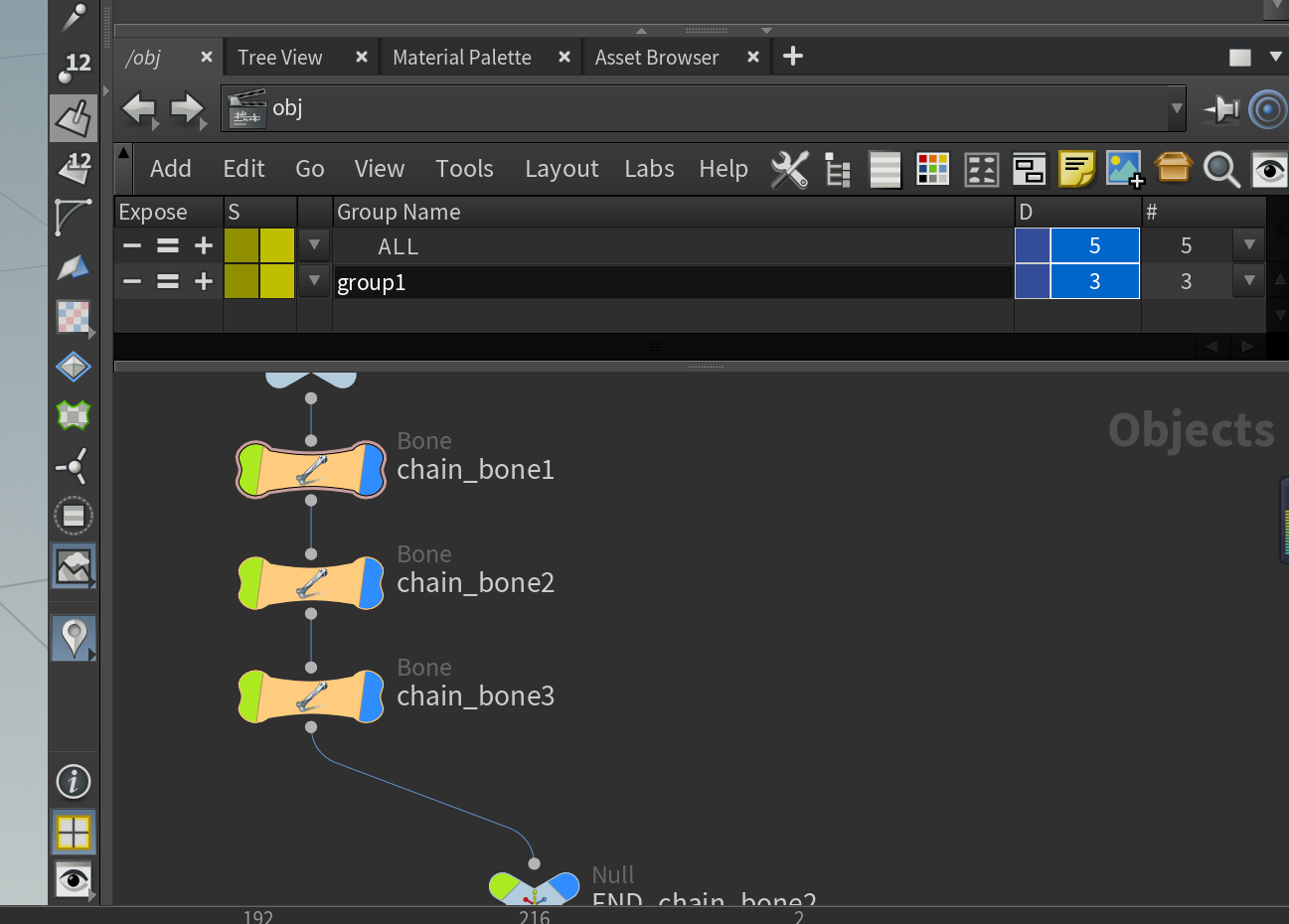
Task: Open the Tools menu
Action: pos(464,169)
